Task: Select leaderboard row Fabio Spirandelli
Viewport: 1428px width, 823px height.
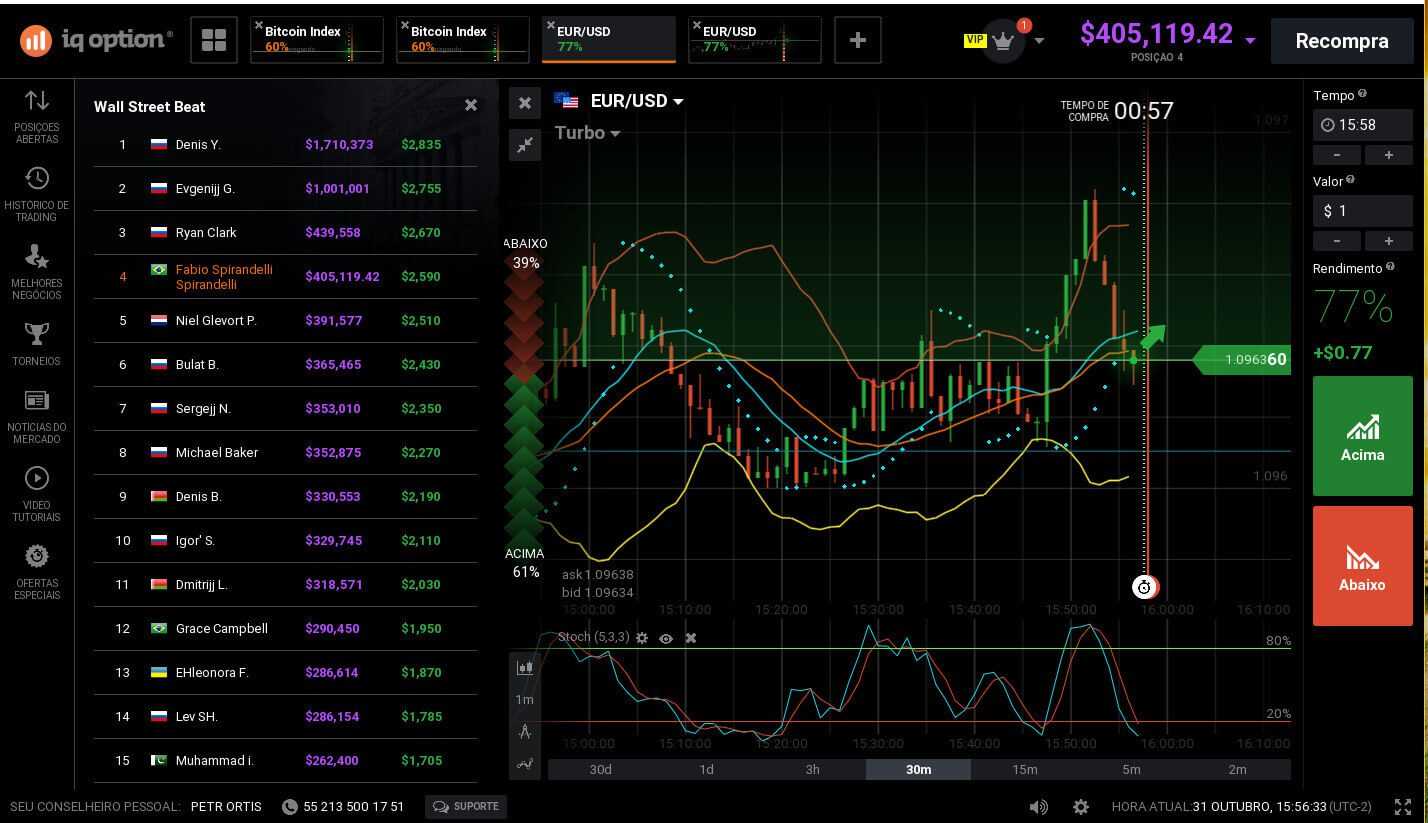Action: tap(285, 277)
